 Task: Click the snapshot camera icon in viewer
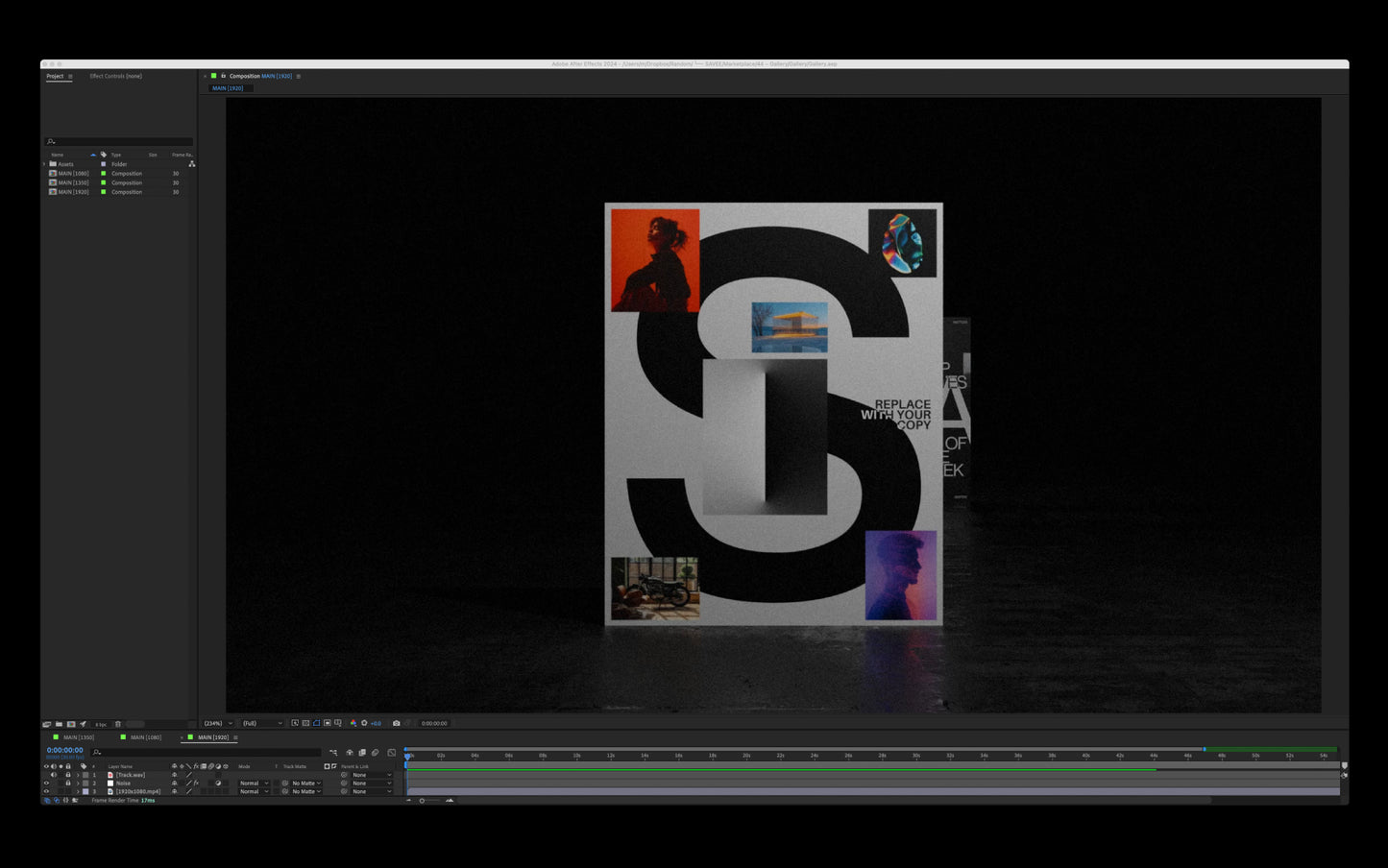(396, 723)
